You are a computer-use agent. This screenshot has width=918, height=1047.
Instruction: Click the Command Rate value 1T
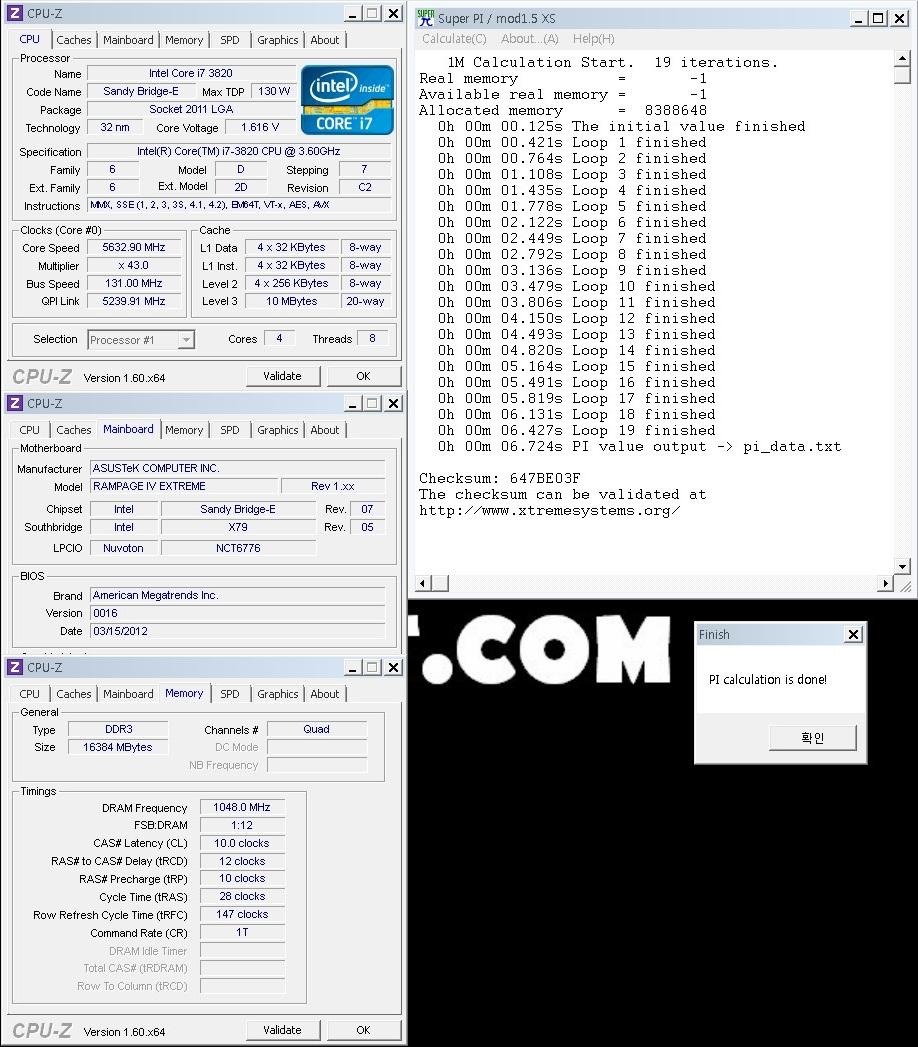click(242, 933)
